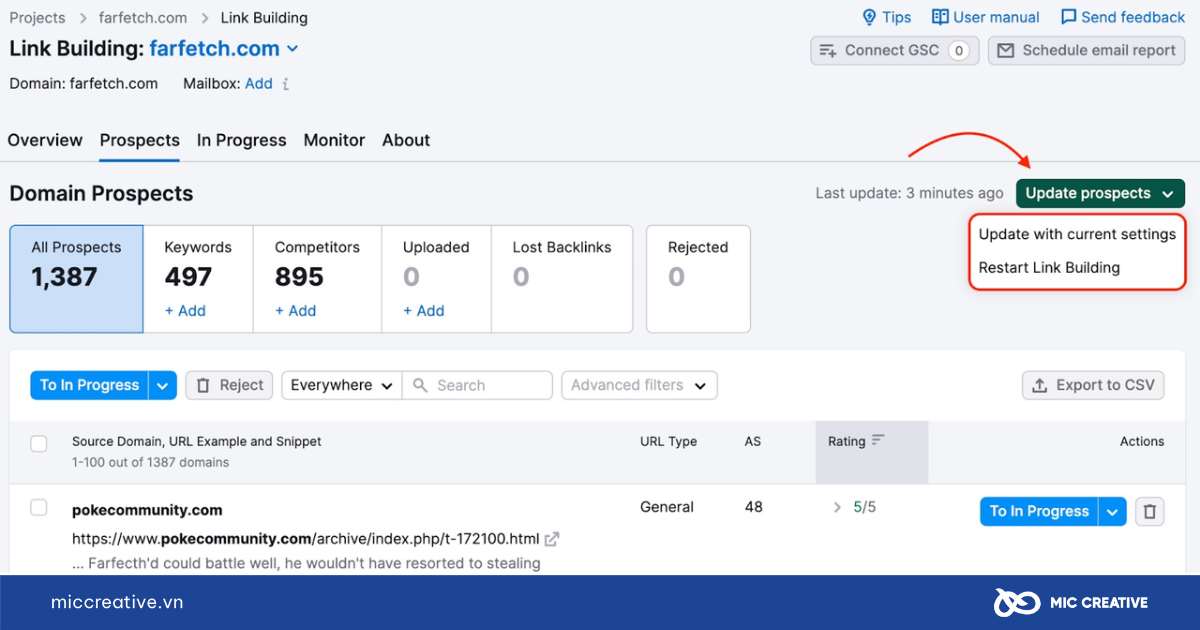Open the About tab

coord(406,140)
